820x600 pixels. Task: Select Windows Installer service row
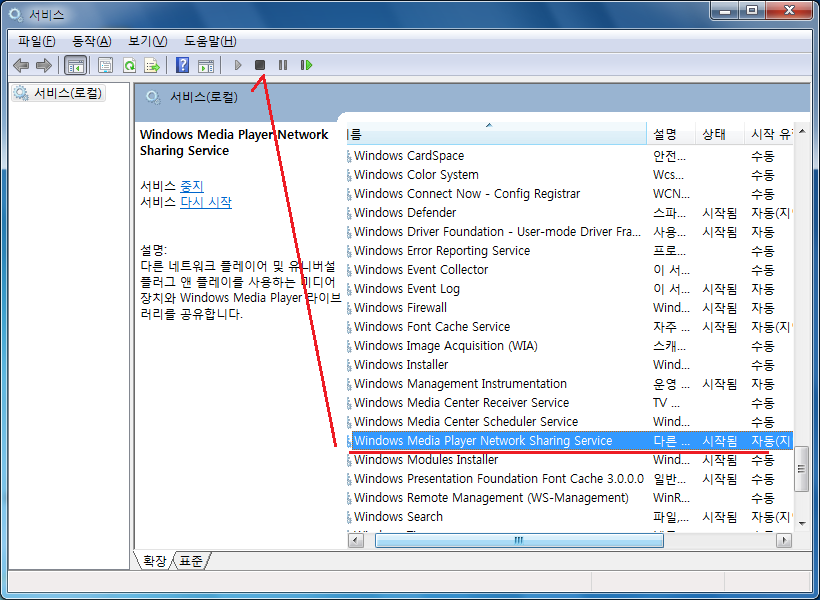point(570,365)
